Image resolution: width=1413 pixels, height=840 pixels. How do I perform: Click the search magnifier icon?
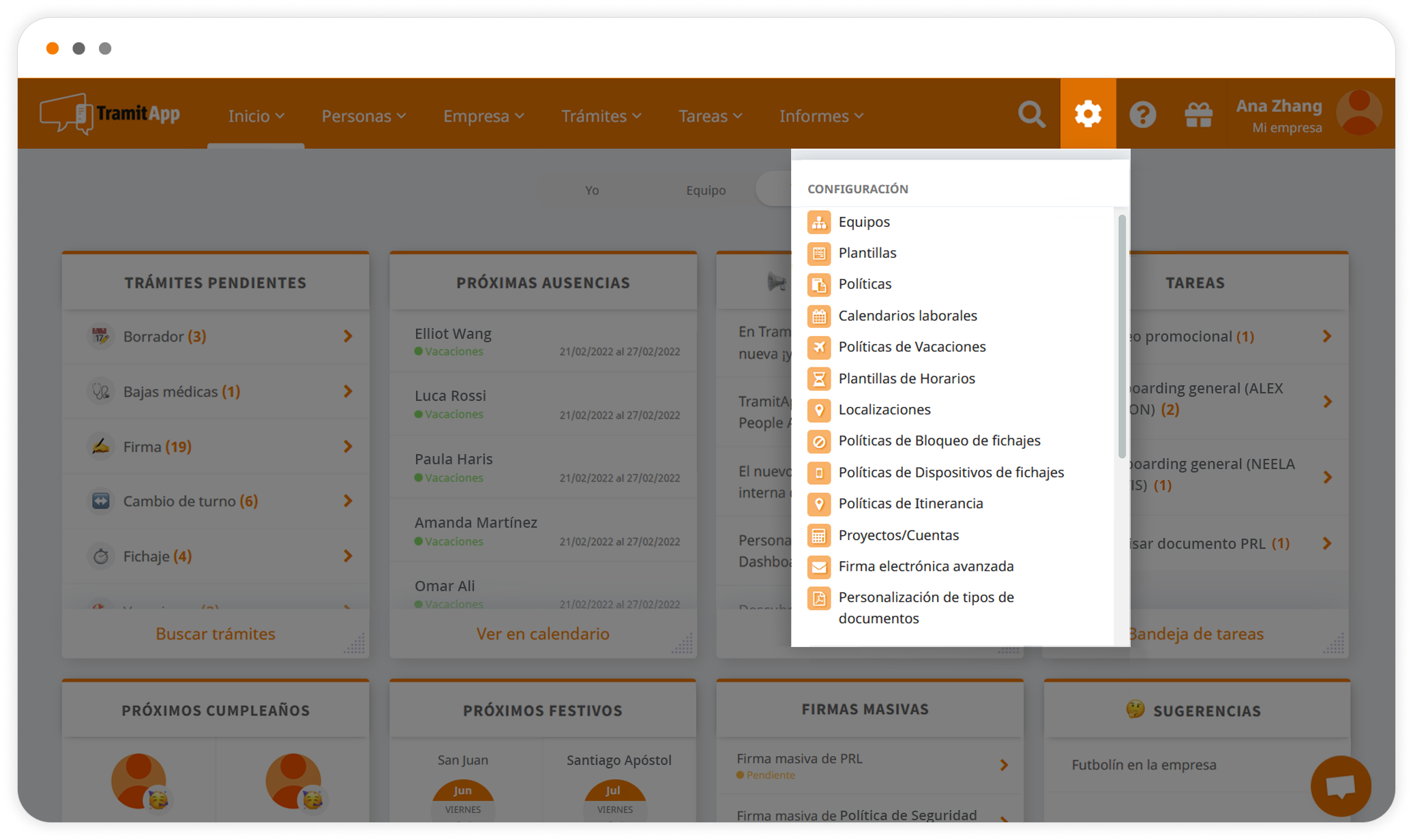tap(1031, 115)
